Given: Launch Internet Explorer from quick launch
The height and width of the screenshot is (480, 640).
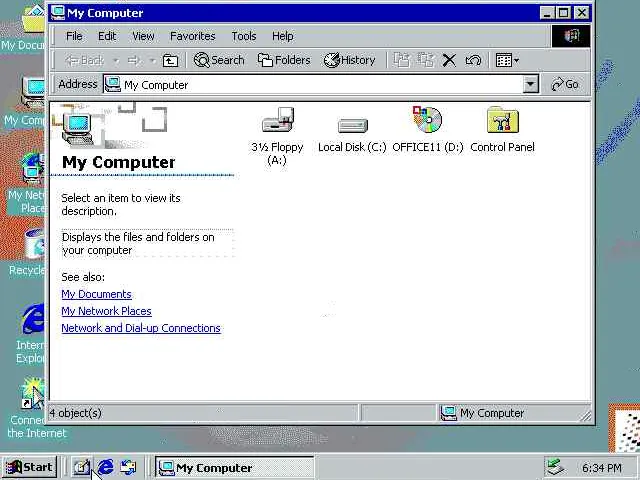Looking at the screenshot, I should tap(105, 467).
